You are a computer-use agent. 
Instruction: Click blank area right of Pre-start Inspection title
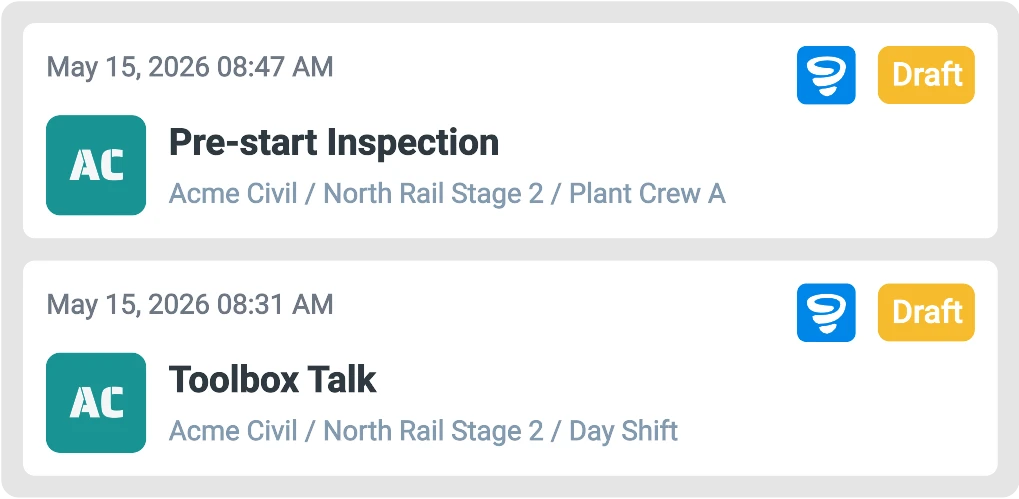tap(747, 143)
